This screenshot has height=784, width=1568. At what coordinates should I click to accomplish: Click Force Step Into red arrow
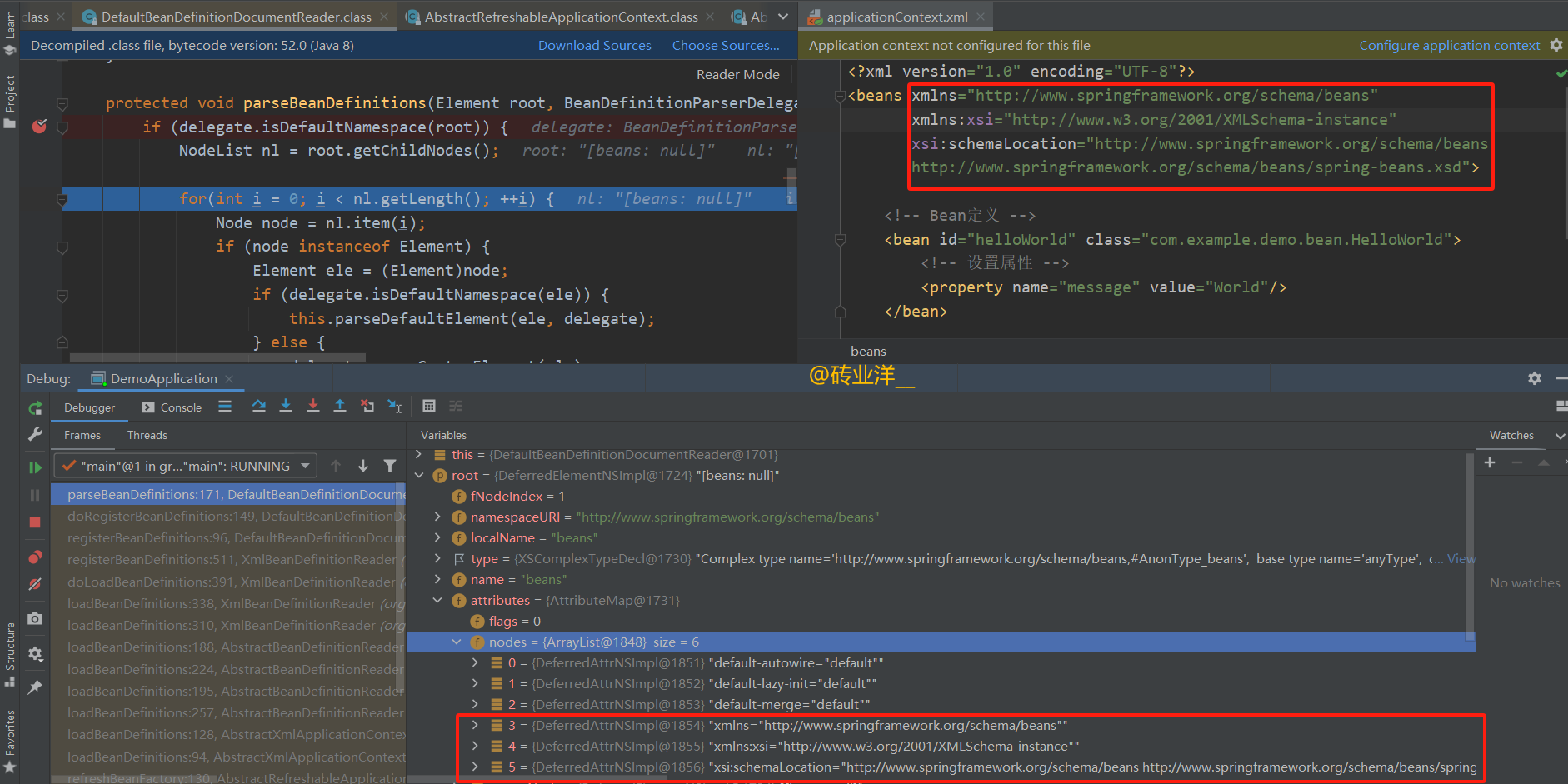(313, 407)
